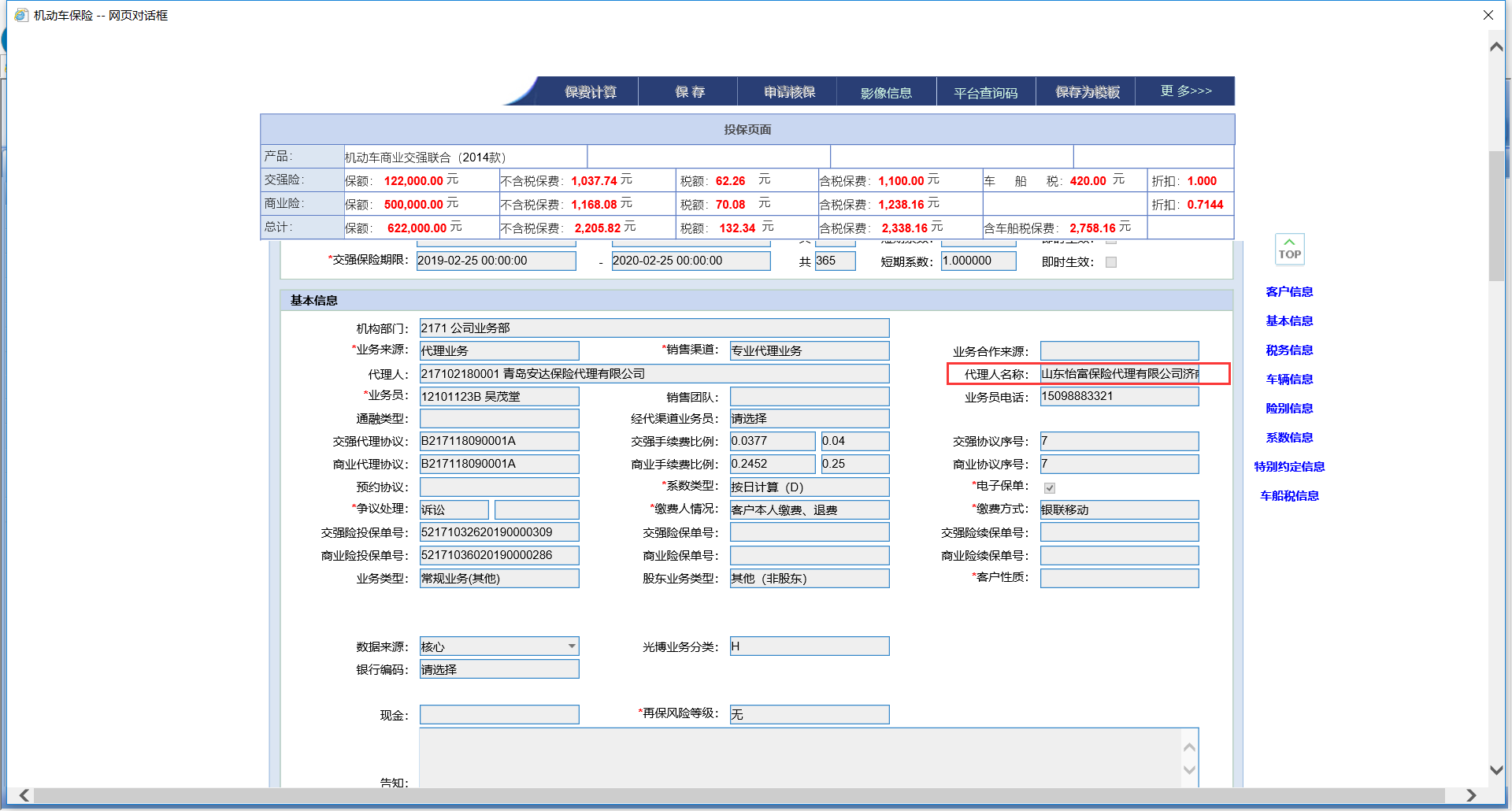Click the 销售团队 field
Viewport: 1512px width, 811px height.
click(x=810, y=396)
